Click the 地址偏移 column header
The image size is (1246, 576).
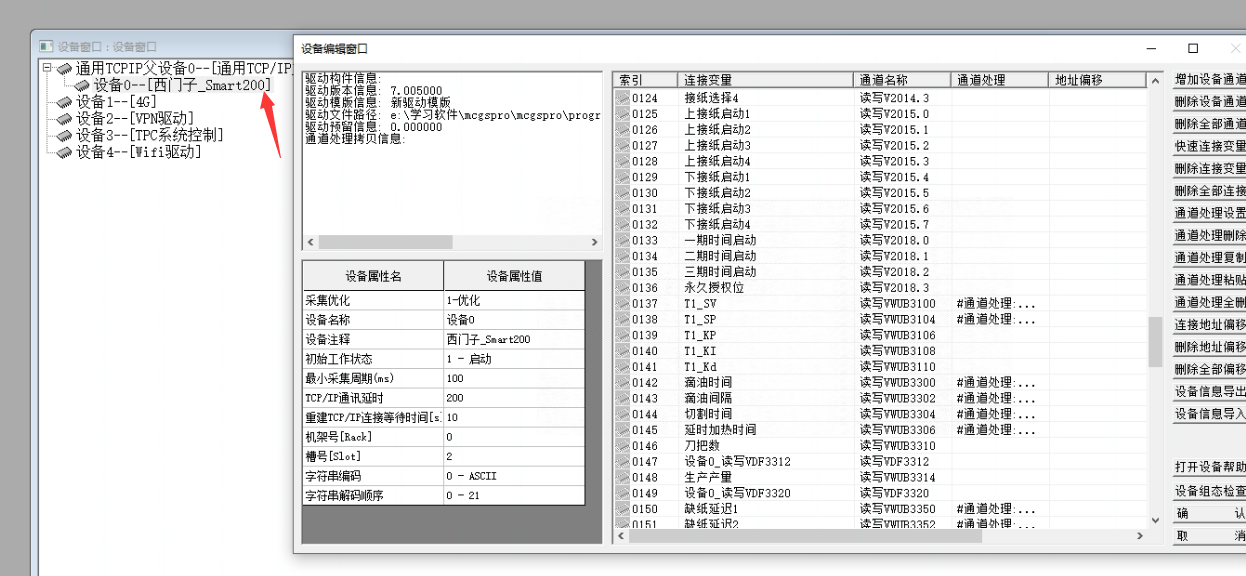tap(1097, 80)
